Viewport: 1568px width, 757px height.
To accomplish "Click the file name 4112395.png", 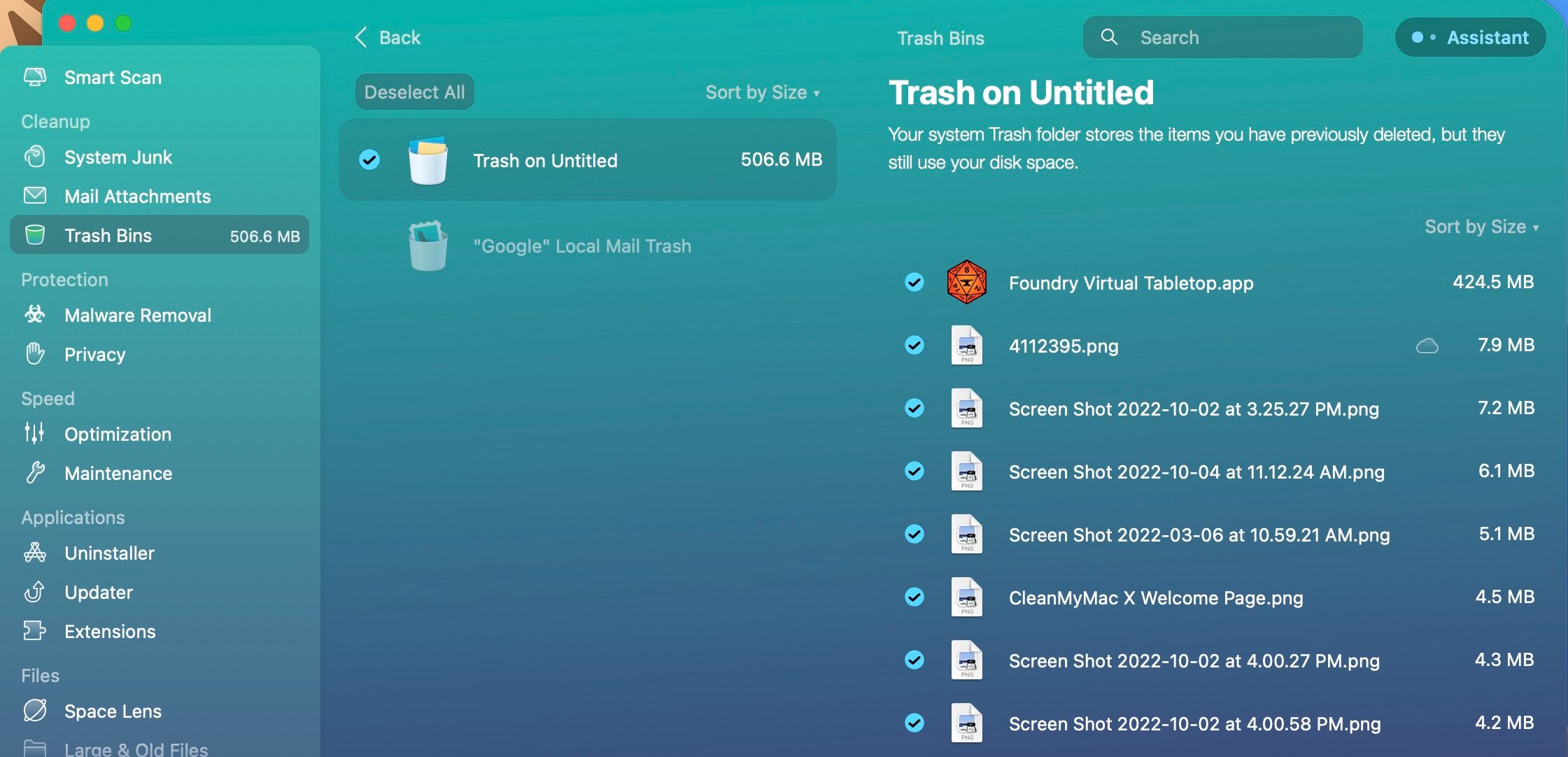I will point(1064,346).
